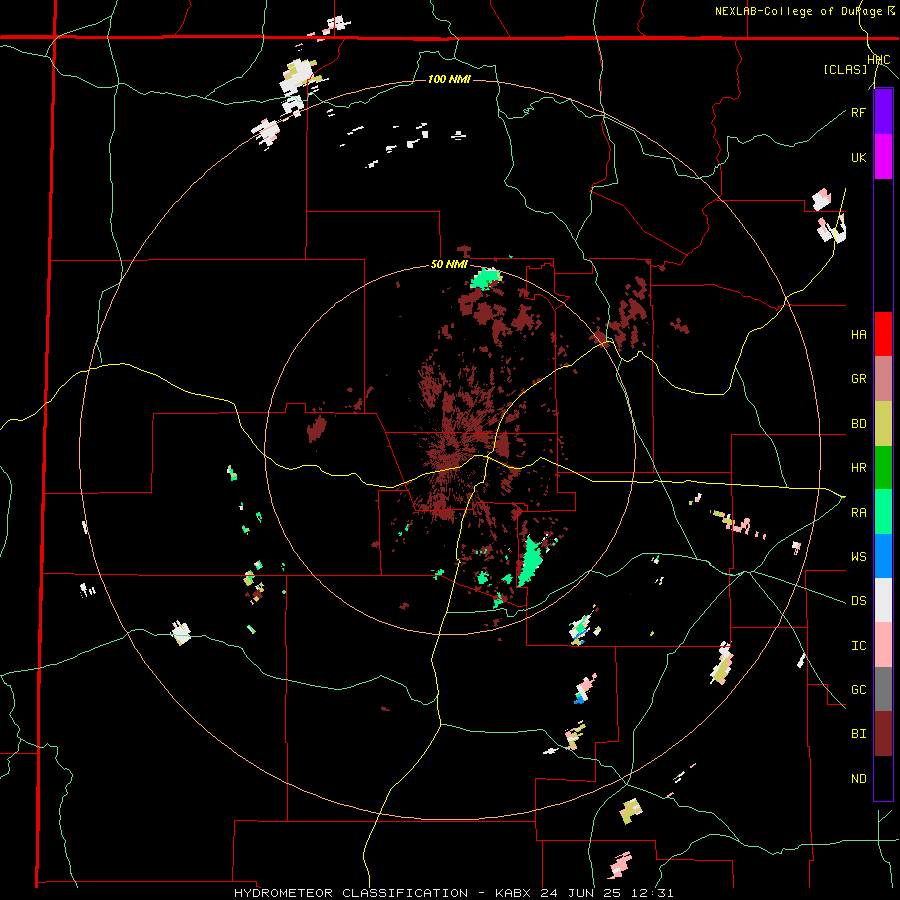Select the HR legend label

click(858, 468)
